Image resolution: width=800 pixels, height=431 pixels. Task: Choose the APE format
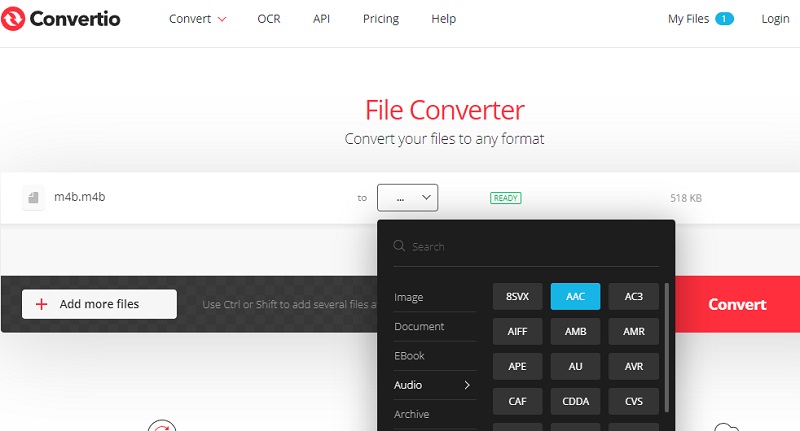(x=517, y=366)
